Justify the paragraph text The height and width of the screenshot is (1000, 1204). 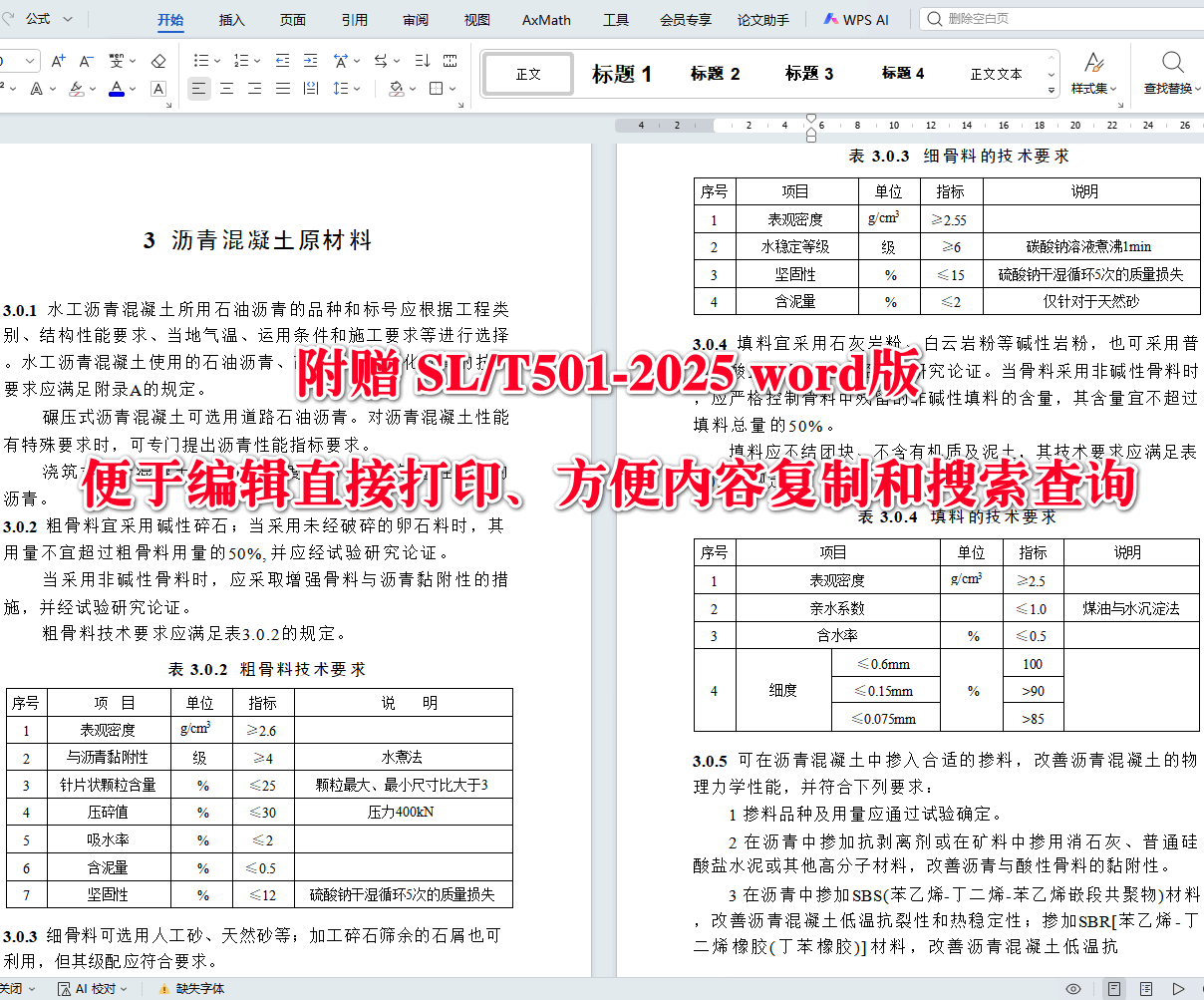click(283, 89)
